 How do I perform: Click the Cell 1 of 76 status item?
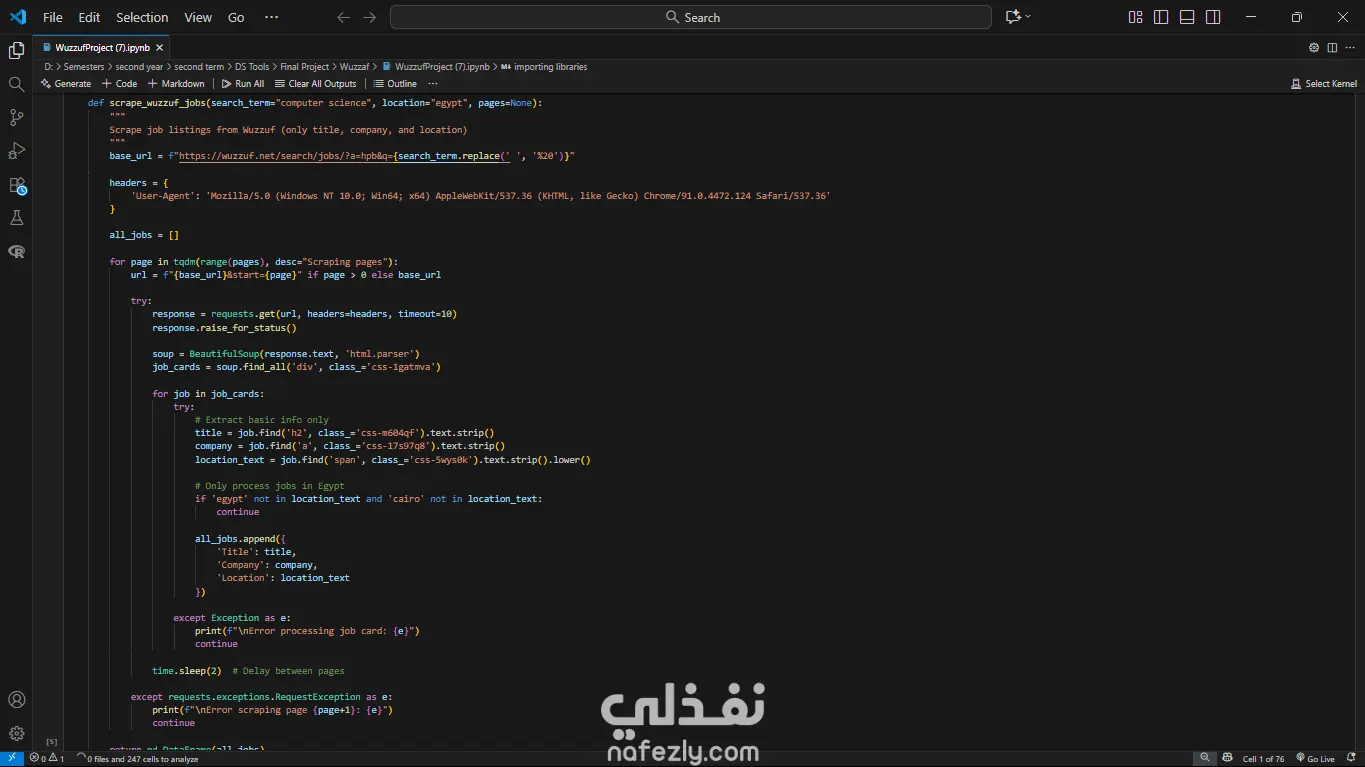click(x=1263, y=759)
